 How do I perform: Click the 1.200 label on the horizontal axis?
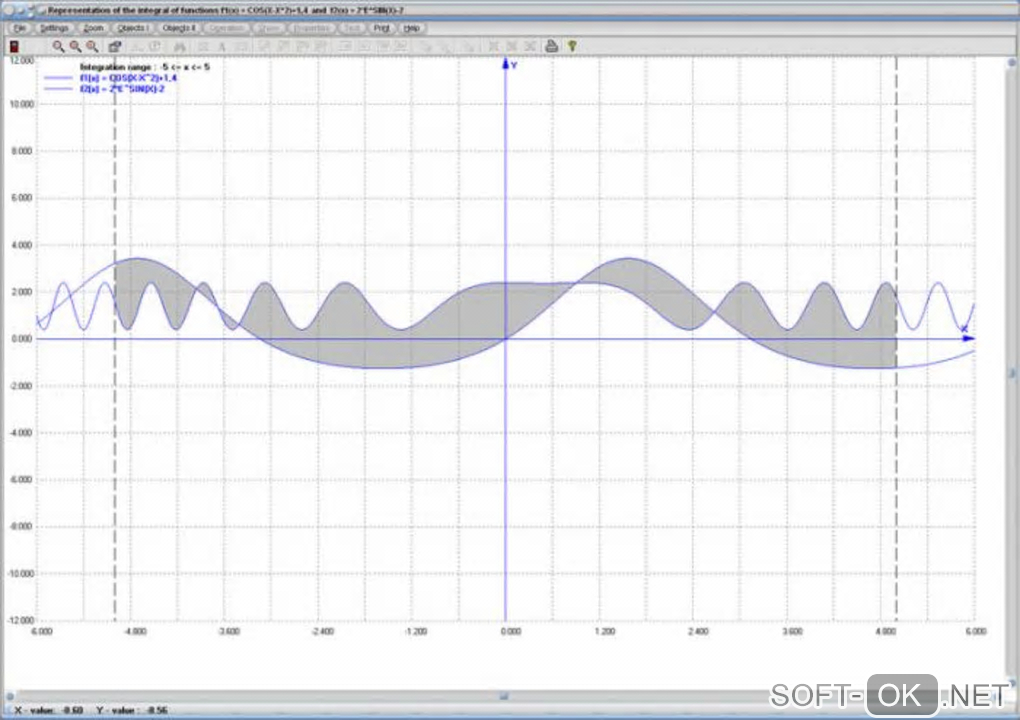pyautogui.click(x=605, y=632)
